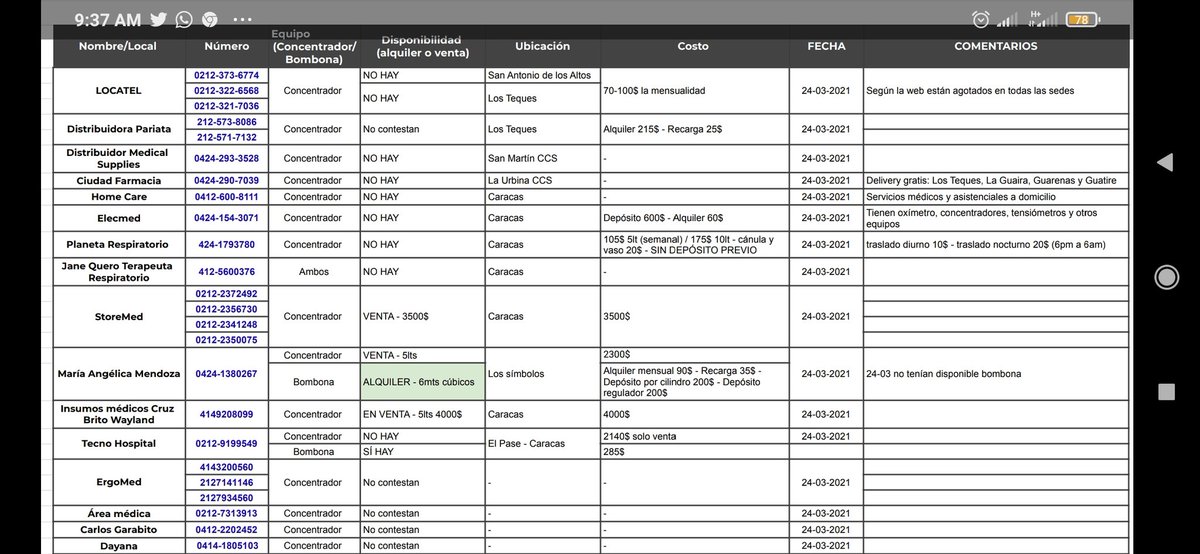Select the ErgoMed name cell

[117, 482]
